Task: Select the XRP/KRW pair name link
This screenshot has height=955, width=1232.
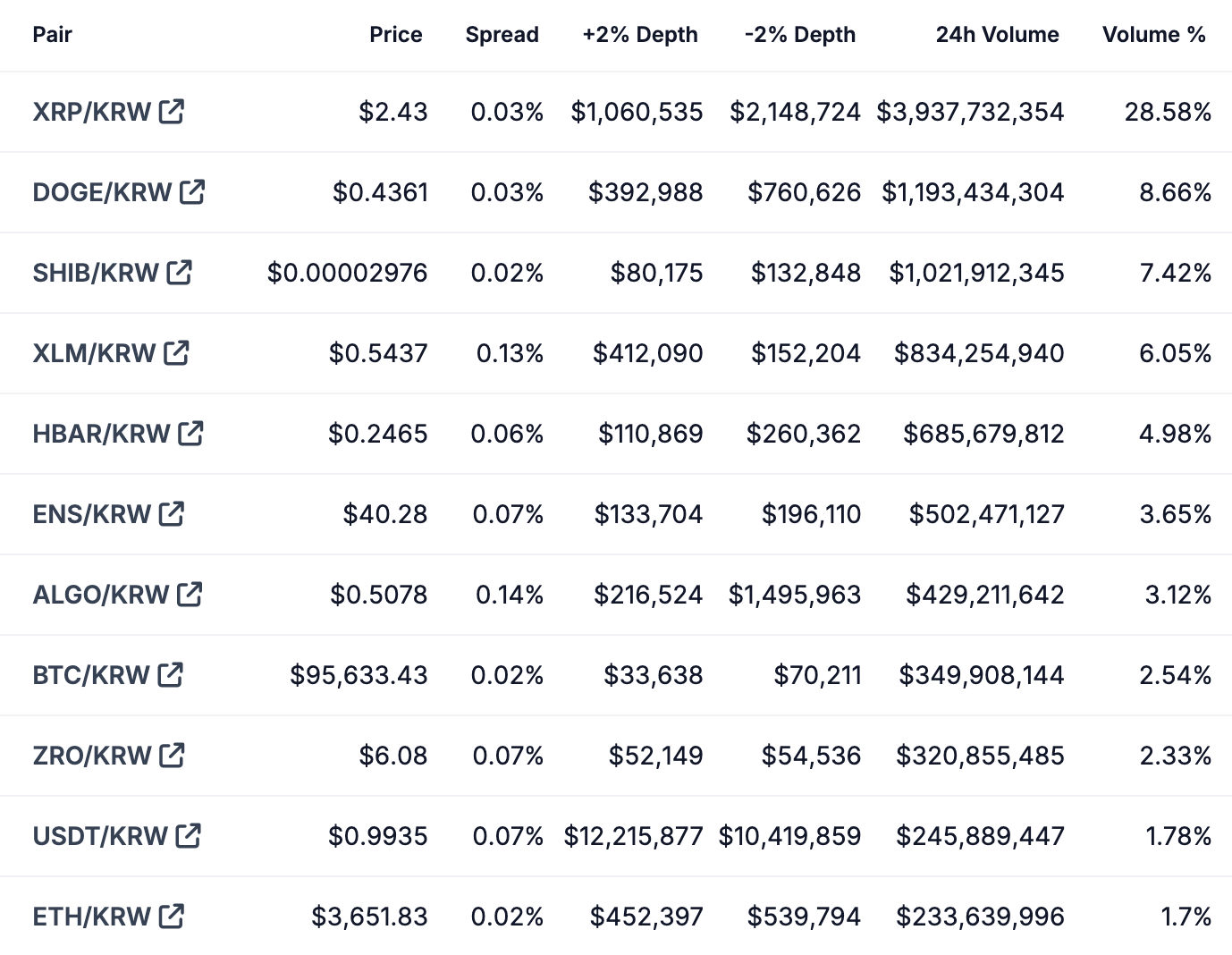Action: tap(89, 111)
